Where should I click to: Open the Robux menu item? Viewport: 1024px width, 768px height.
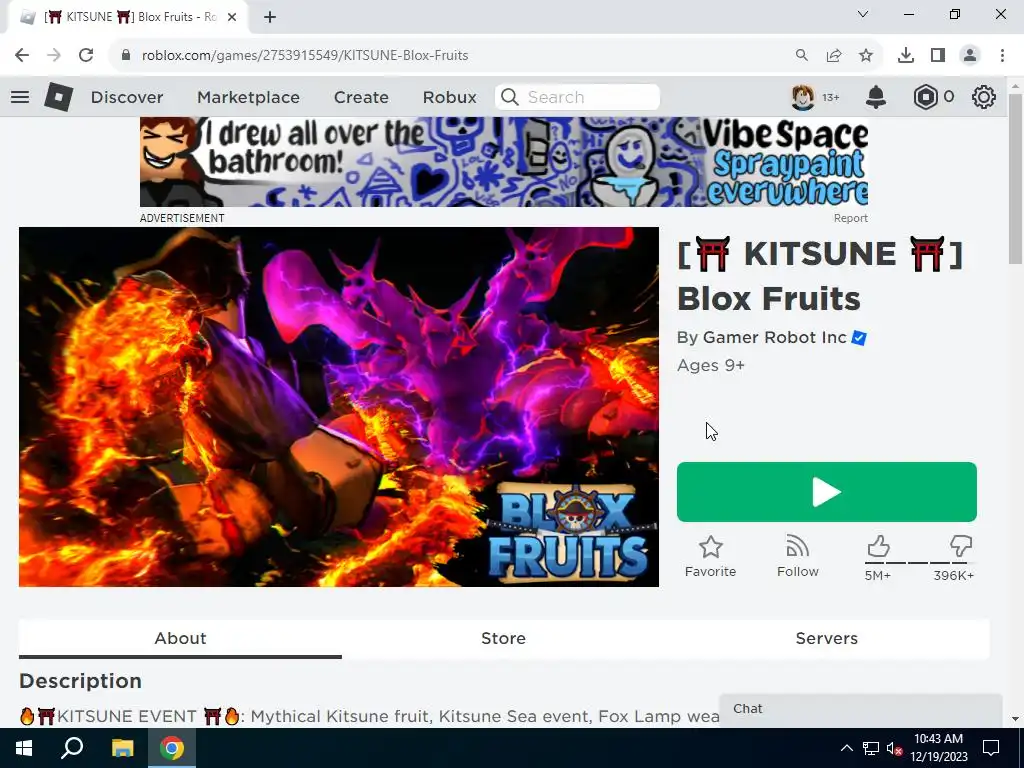449,97
